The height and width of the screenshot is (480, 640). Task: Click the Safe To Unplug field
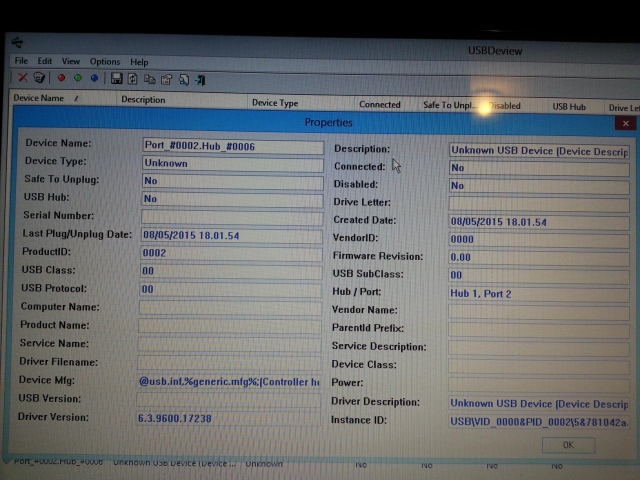point(232,181)
